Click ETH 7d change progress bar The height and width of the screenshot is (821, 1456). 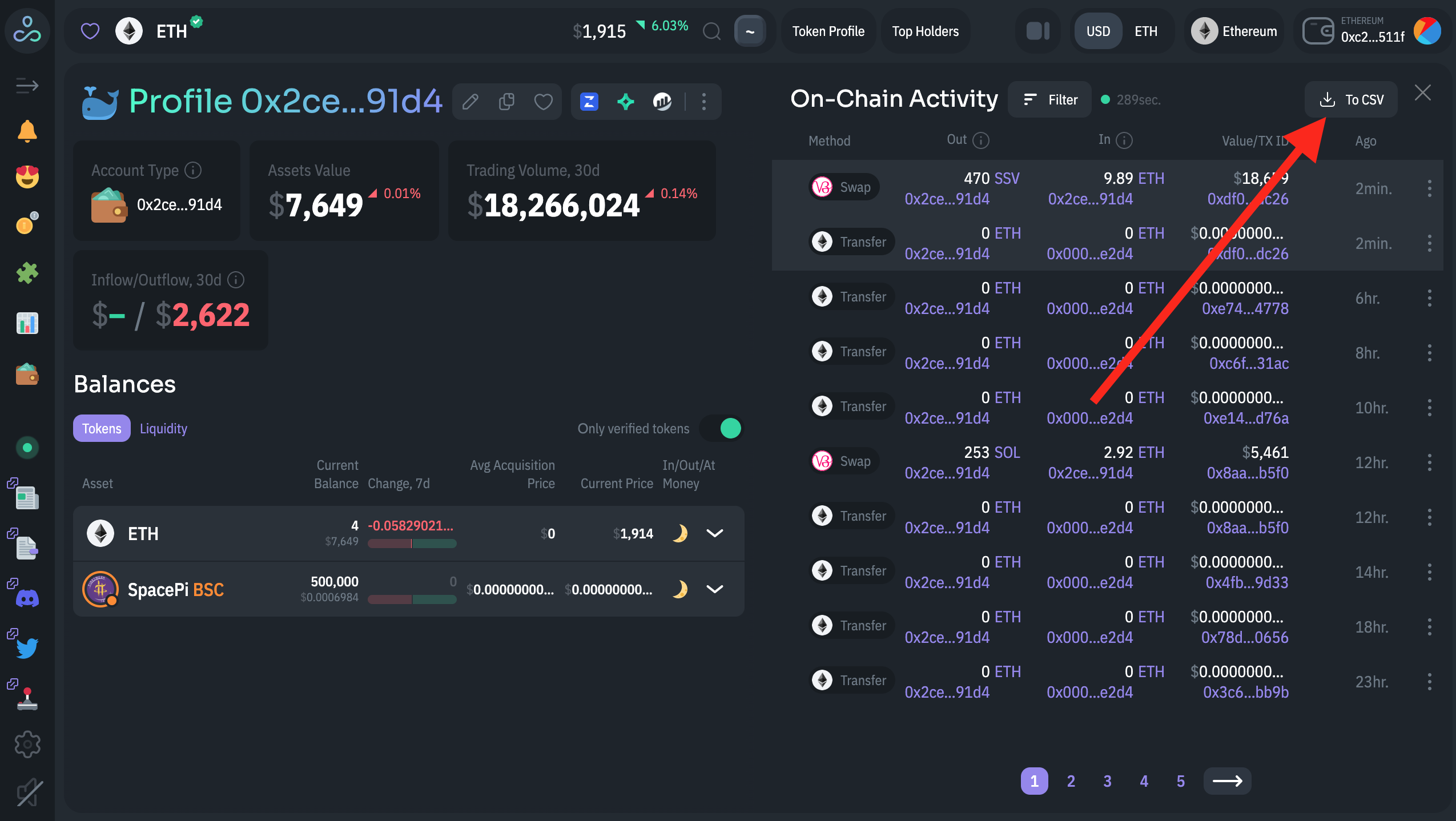[412, 544]
